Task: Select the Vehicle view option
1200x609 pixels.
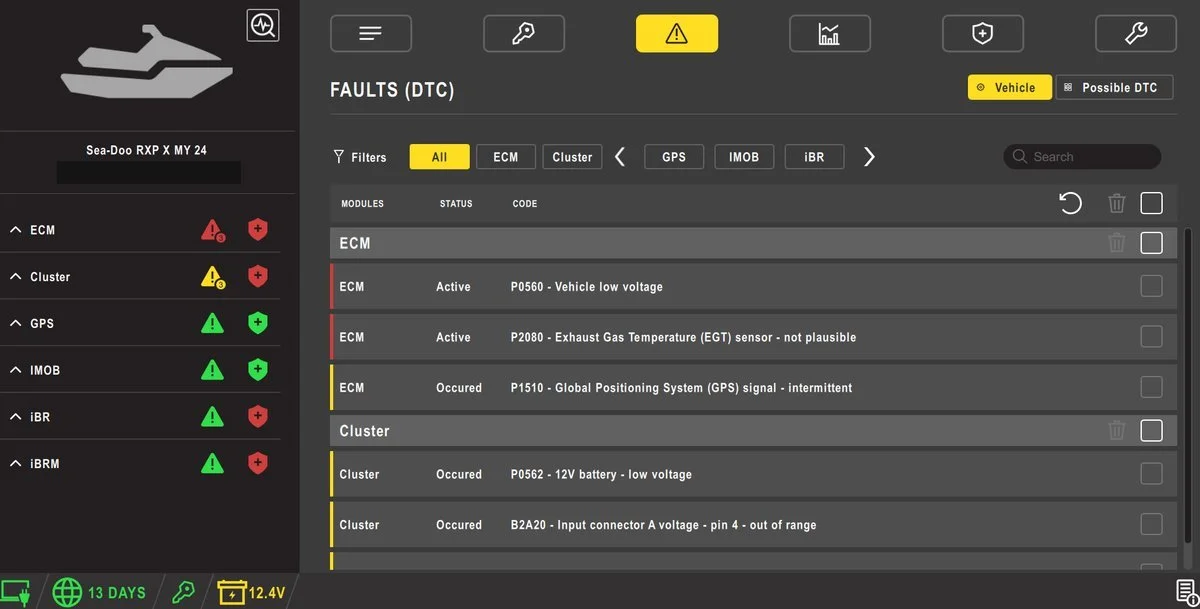Action: click(x=1010, y=87)
